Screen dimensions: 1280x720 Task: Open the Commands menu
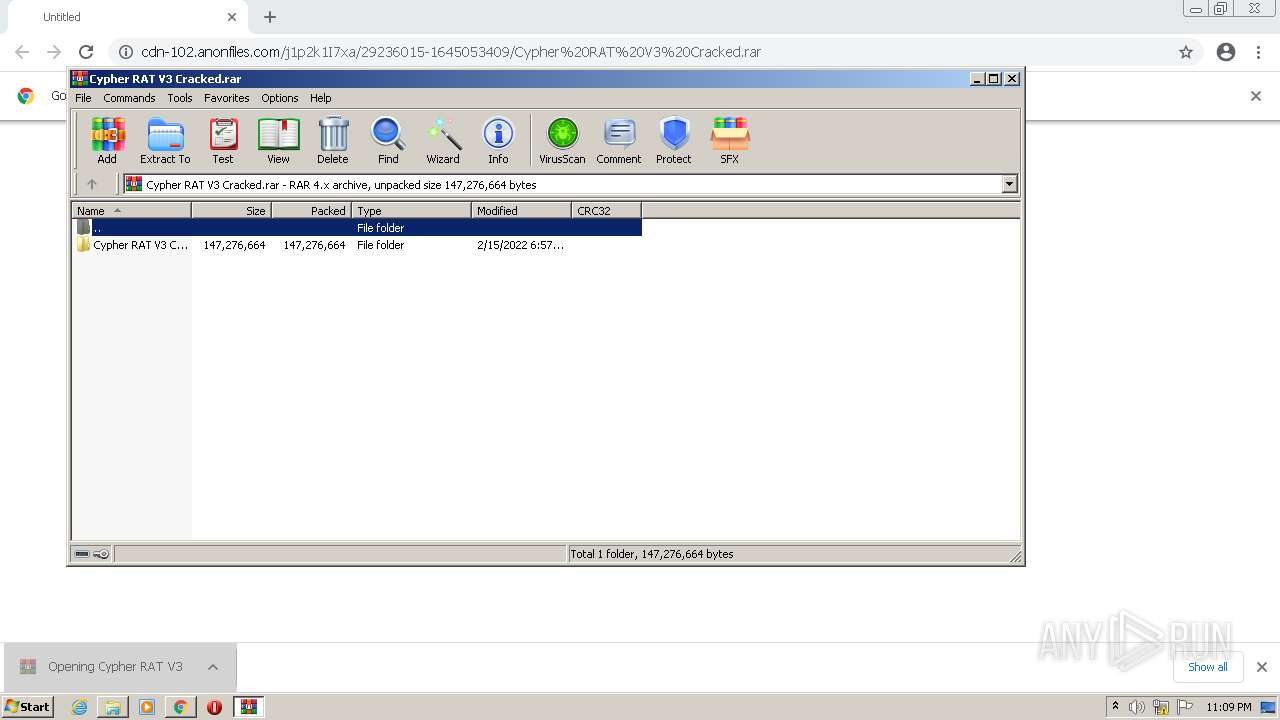(x=129, y=98)
